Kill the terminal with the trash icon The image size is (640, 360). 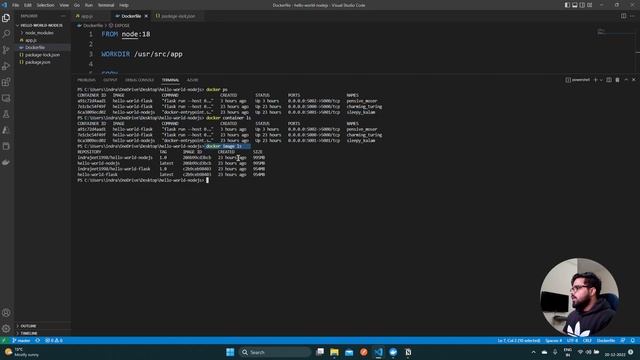(617, 80)
